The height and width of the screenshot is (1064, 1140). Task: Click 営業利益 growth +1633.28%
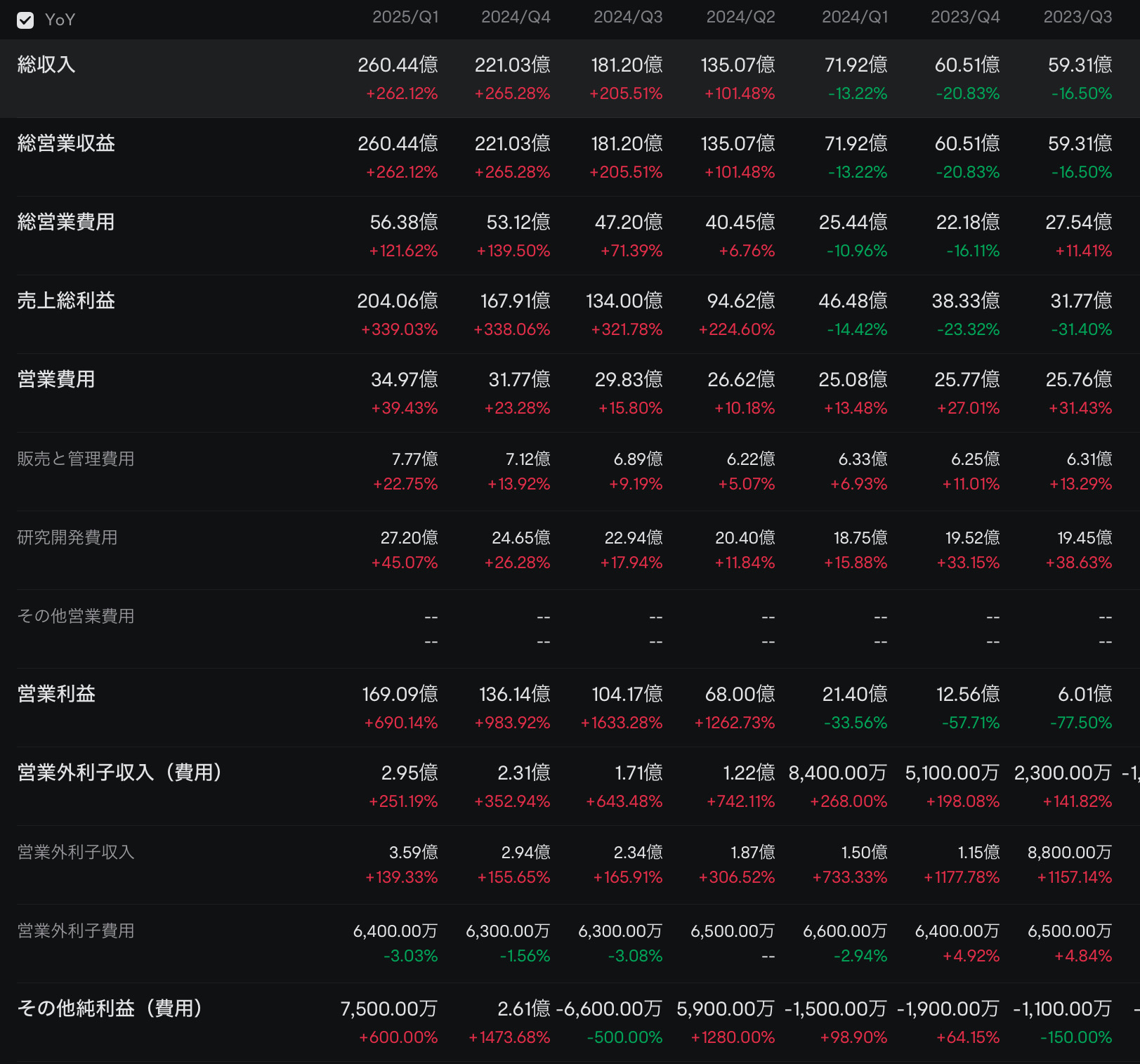pos(622,723)
